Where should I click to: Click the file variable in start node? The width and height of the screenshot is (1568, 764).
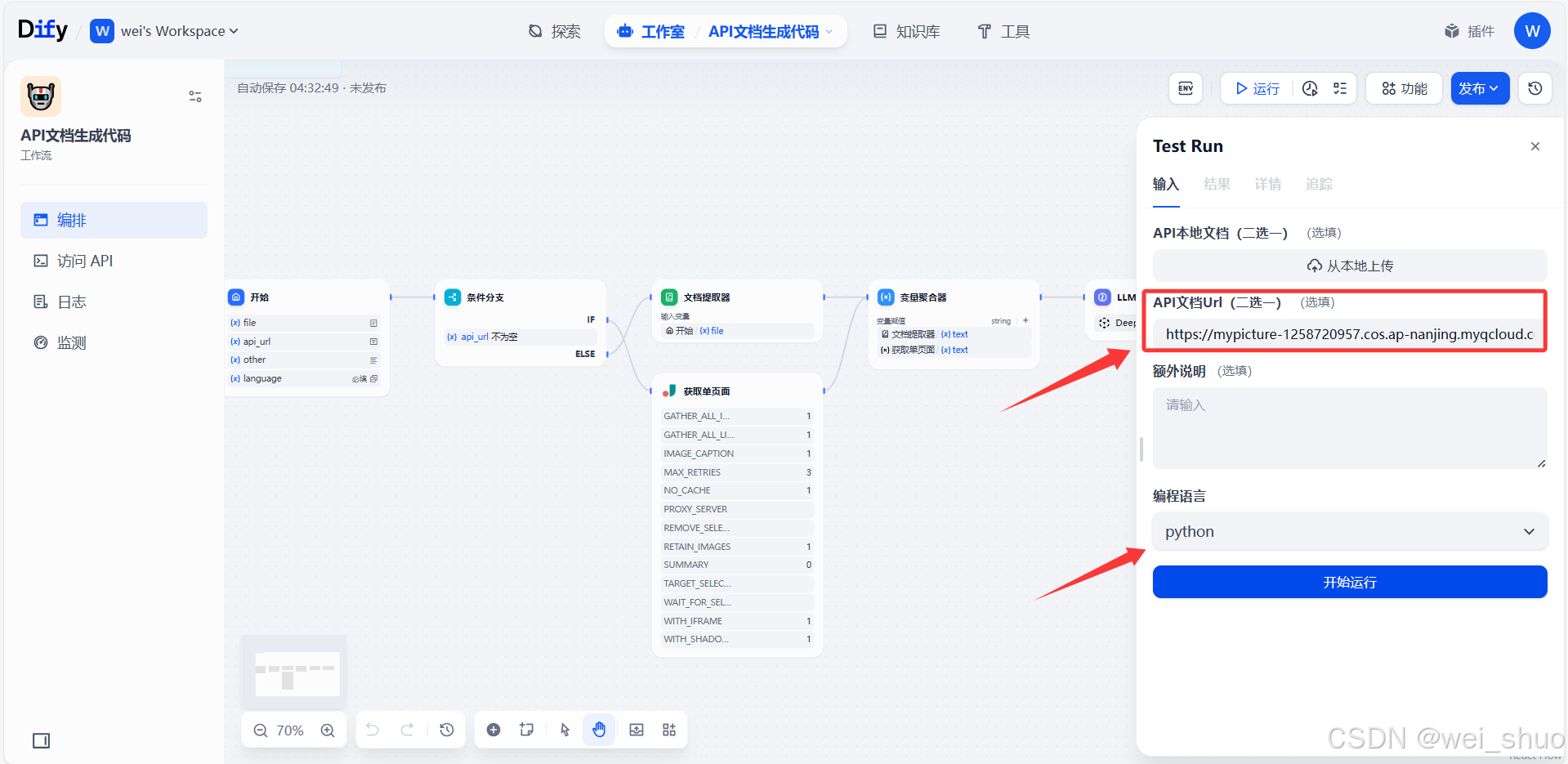tap(304, 323)
